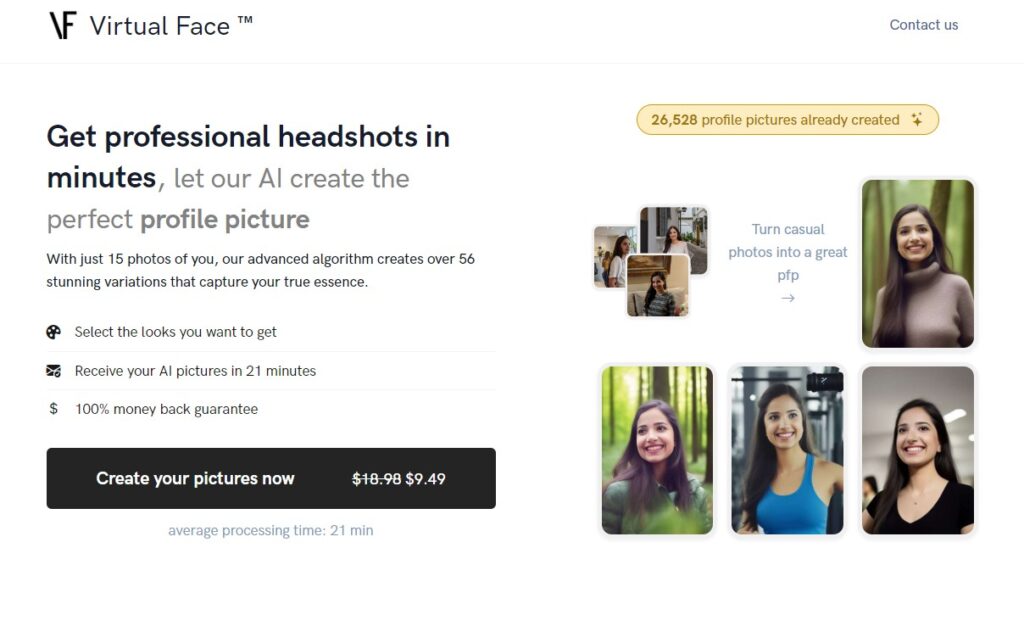This screenshot has width=1024, height=626.
Task: Open the headshot of woman in beige sweater
Action: 917,264
